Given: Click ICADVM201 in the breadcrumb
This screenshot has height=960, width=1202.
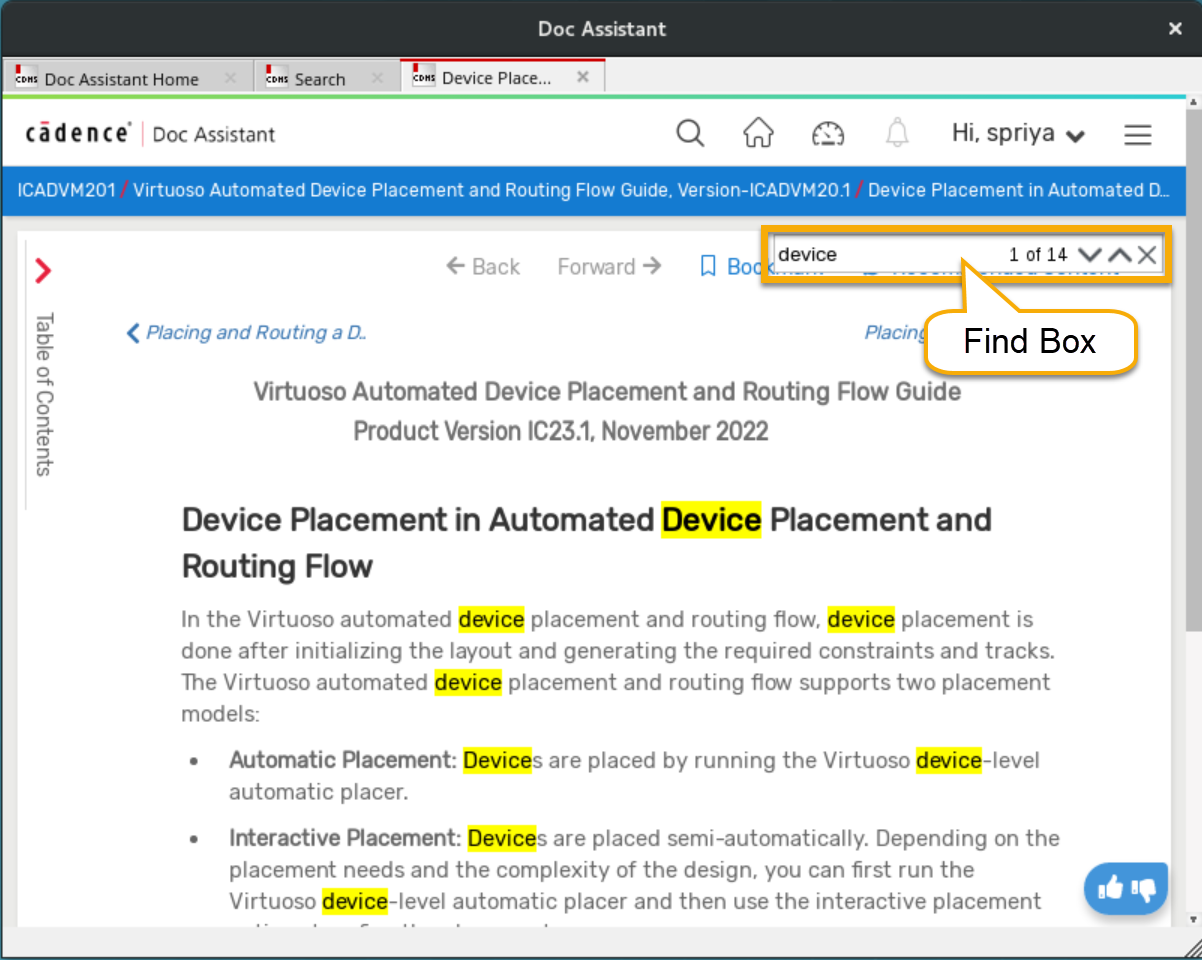Looking at the screenshot, I should point(66,190).
